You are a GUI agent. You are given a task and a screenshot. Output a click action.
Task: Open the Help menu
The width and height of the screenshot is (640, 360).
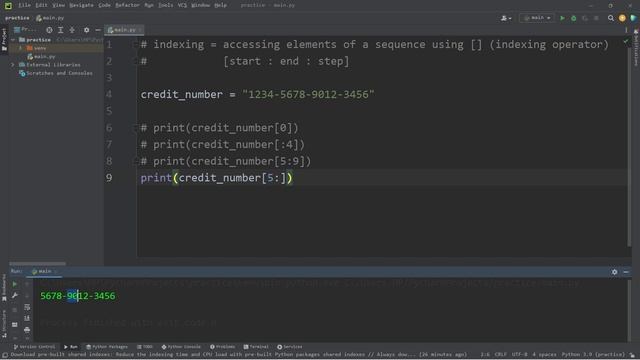(x=220, y=5)
